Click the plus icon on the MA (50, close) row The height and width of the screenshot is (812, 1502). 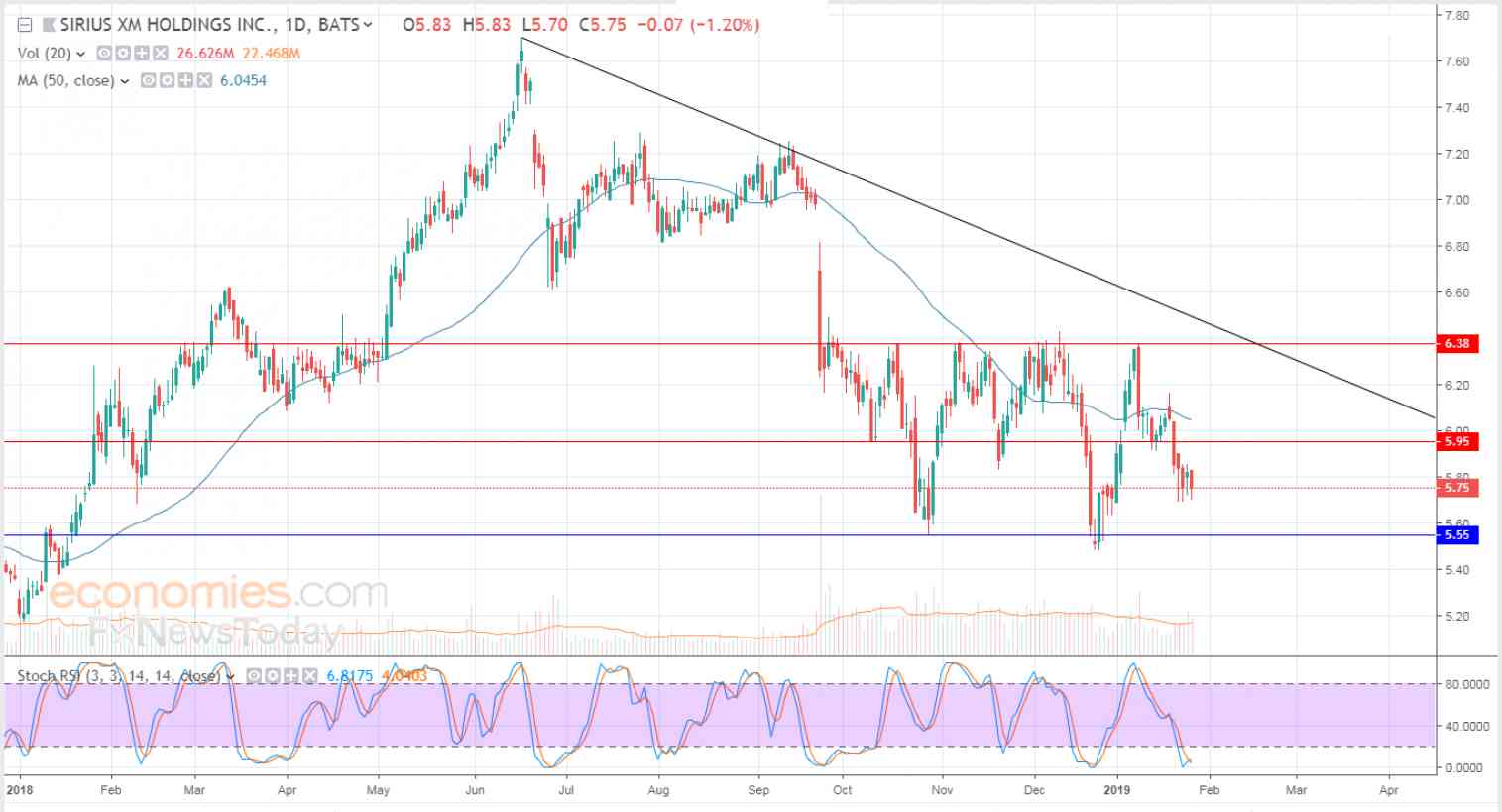(183, 81)
